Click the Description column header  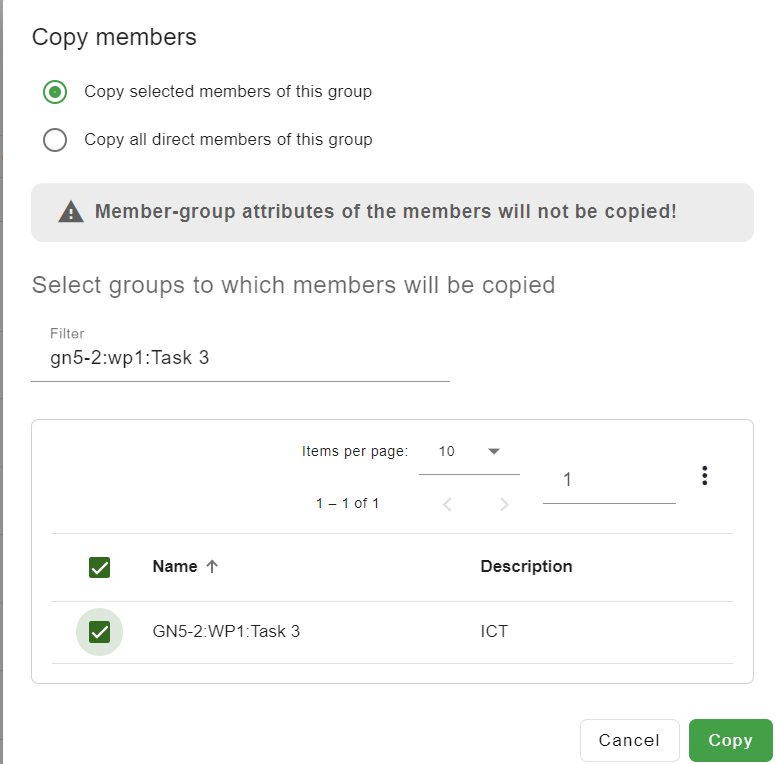tap(526, 566)
